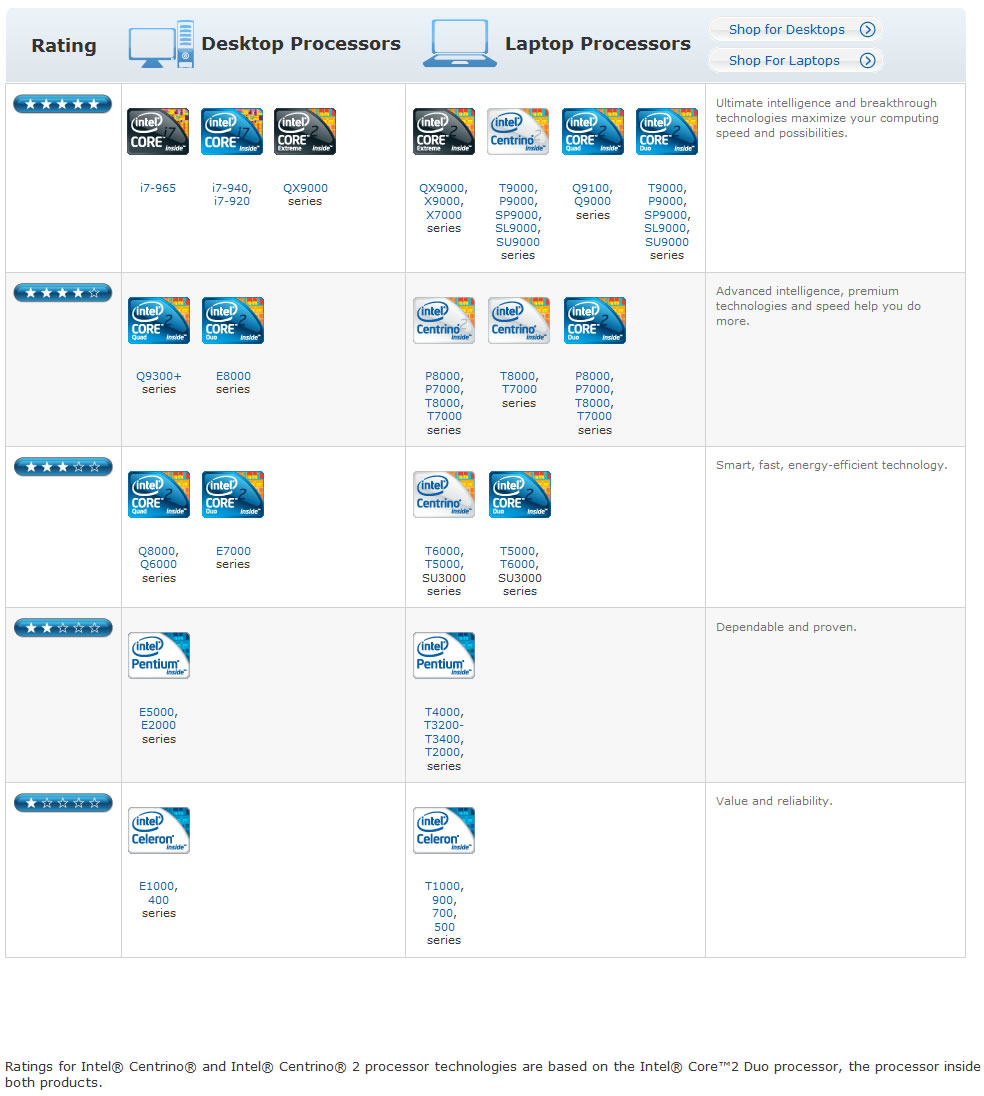Open the E1000 series link
The image size is (984, 1096).
click(159, 886)
